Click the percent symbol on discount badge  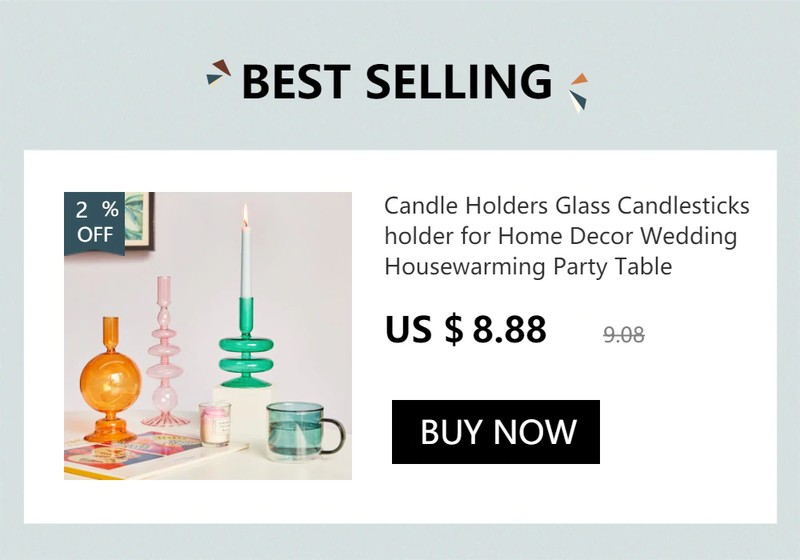pos(110,209)
